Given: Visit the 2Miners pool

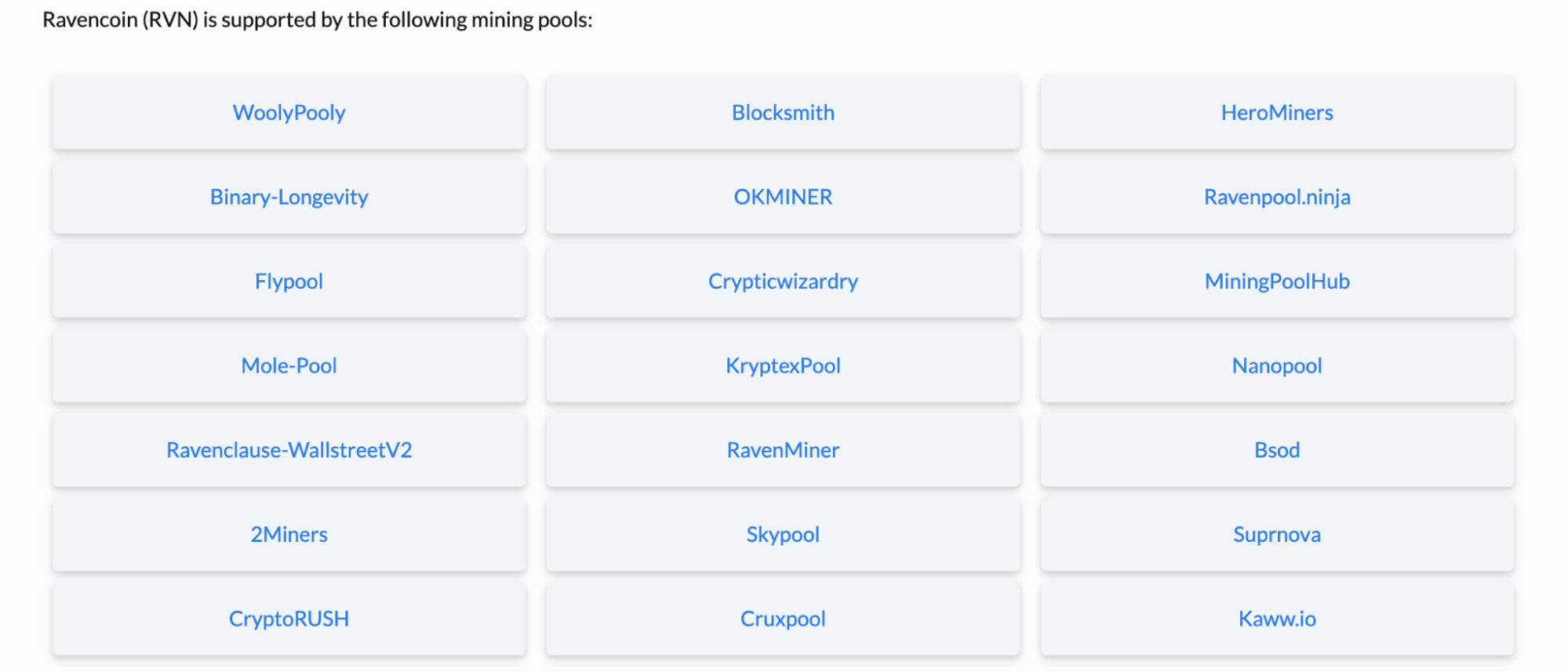Looking at the screenshot, I should pos(289,534).
